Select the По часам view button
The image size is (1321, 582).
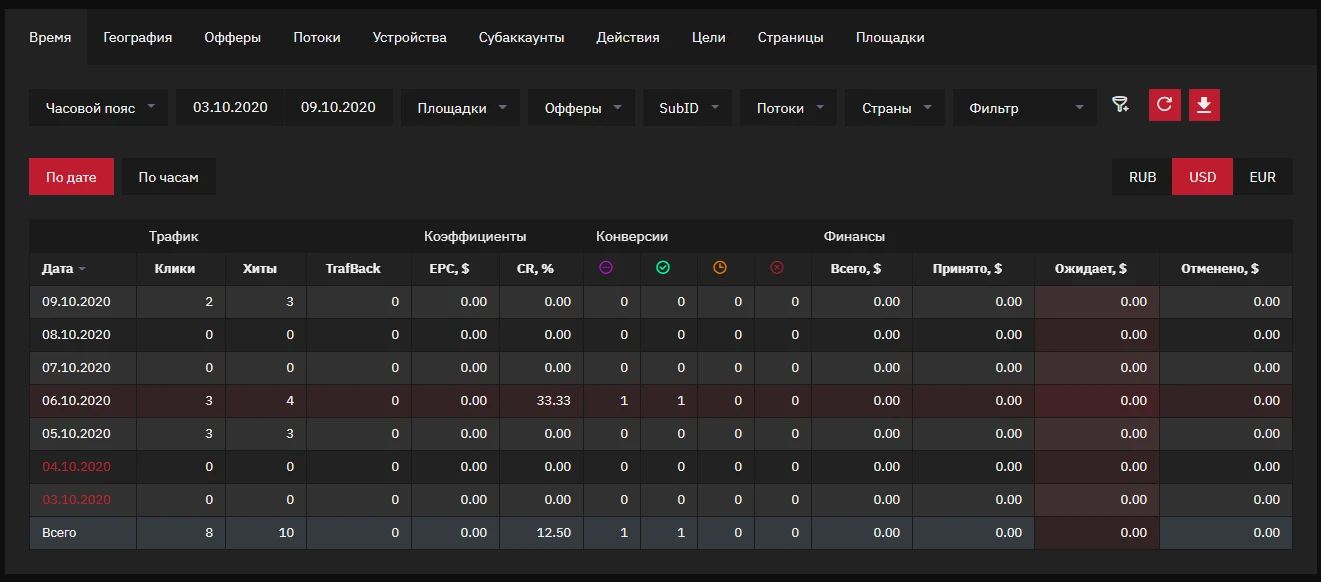[x=168, y=177]
